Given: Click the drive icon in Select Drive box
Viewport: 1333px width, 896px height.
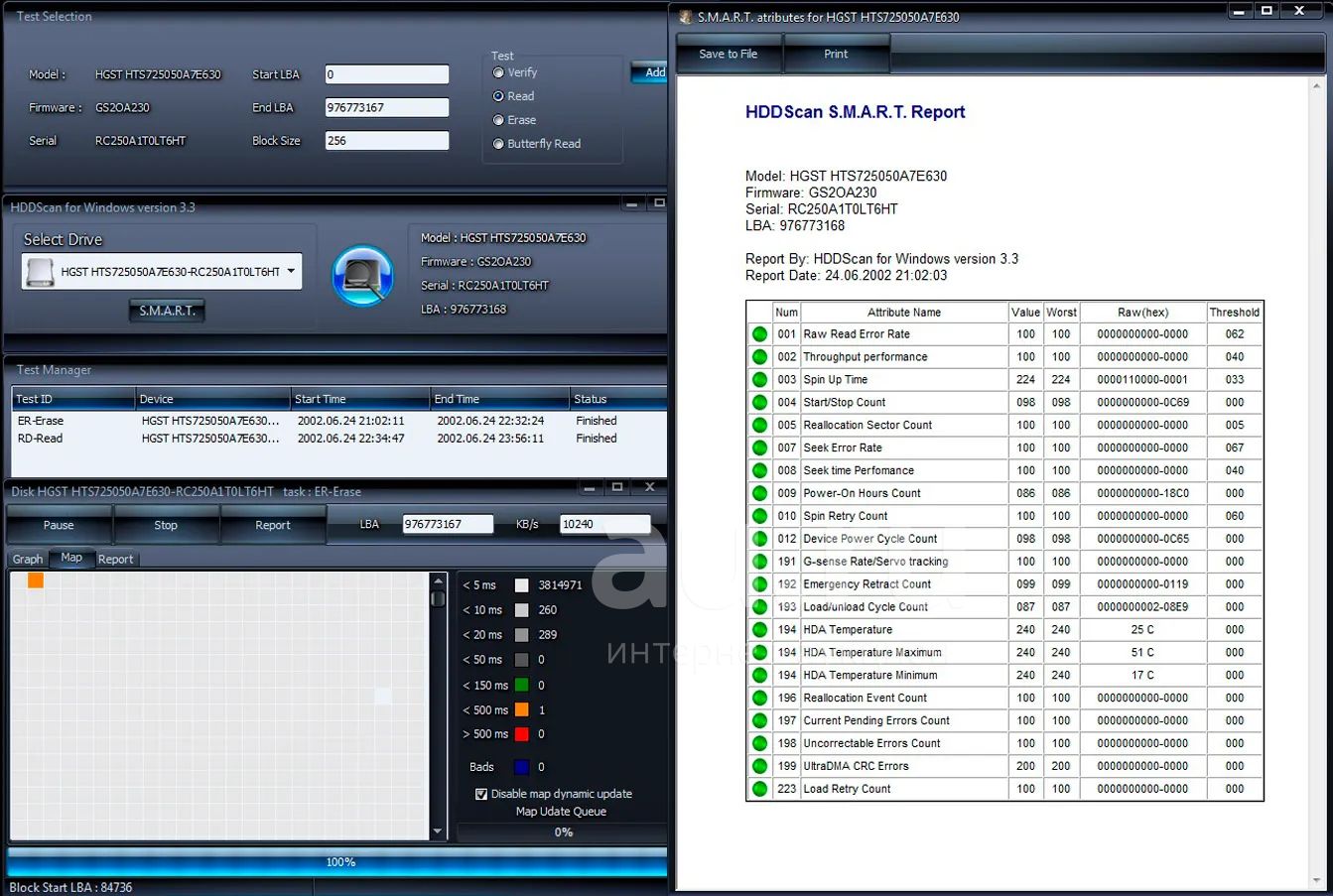Looking at the screenshot, I should 41,271.
